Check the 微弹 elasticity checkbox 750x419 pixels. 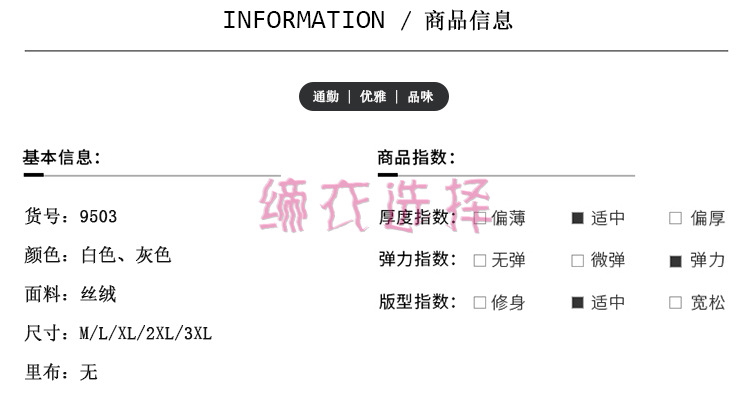pyautogui.click(x=577, y=260)
